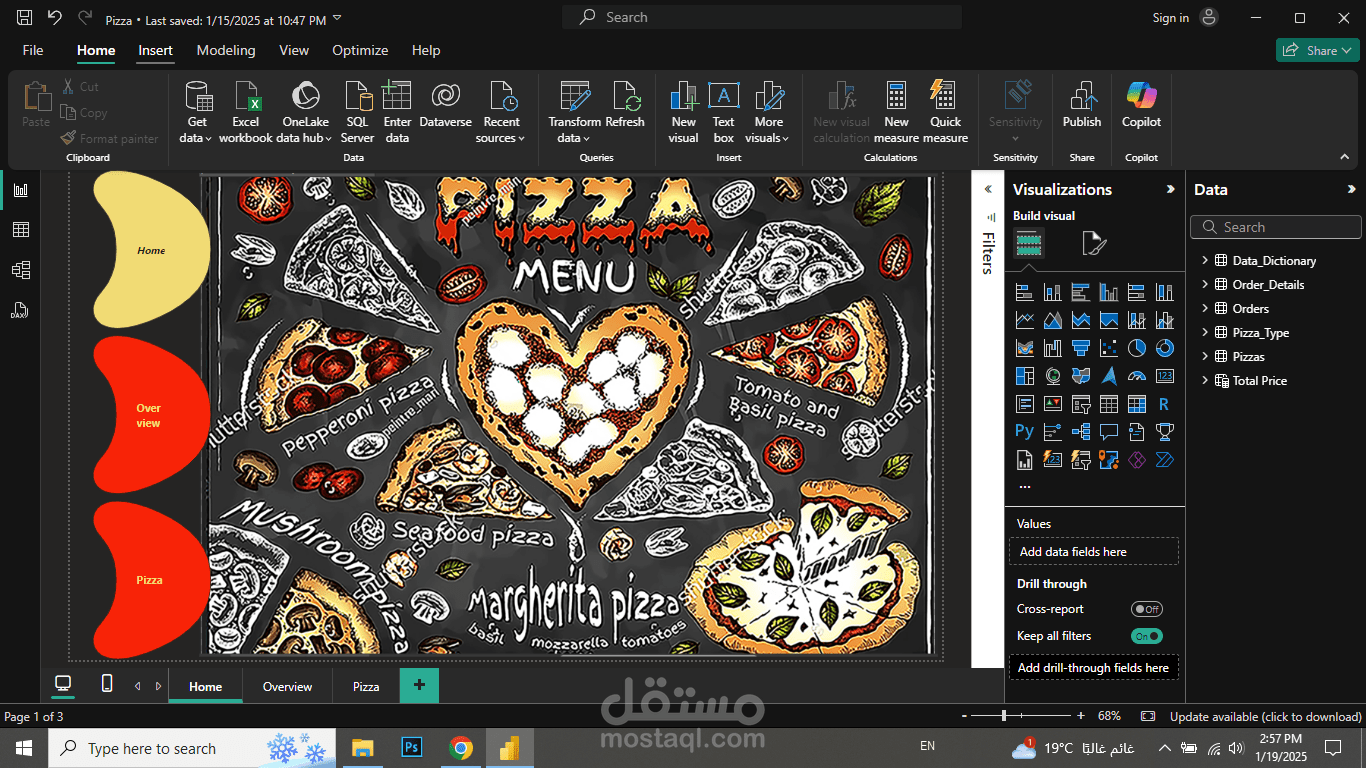Click the Data pane Search field

click(x=1276, y=227)
